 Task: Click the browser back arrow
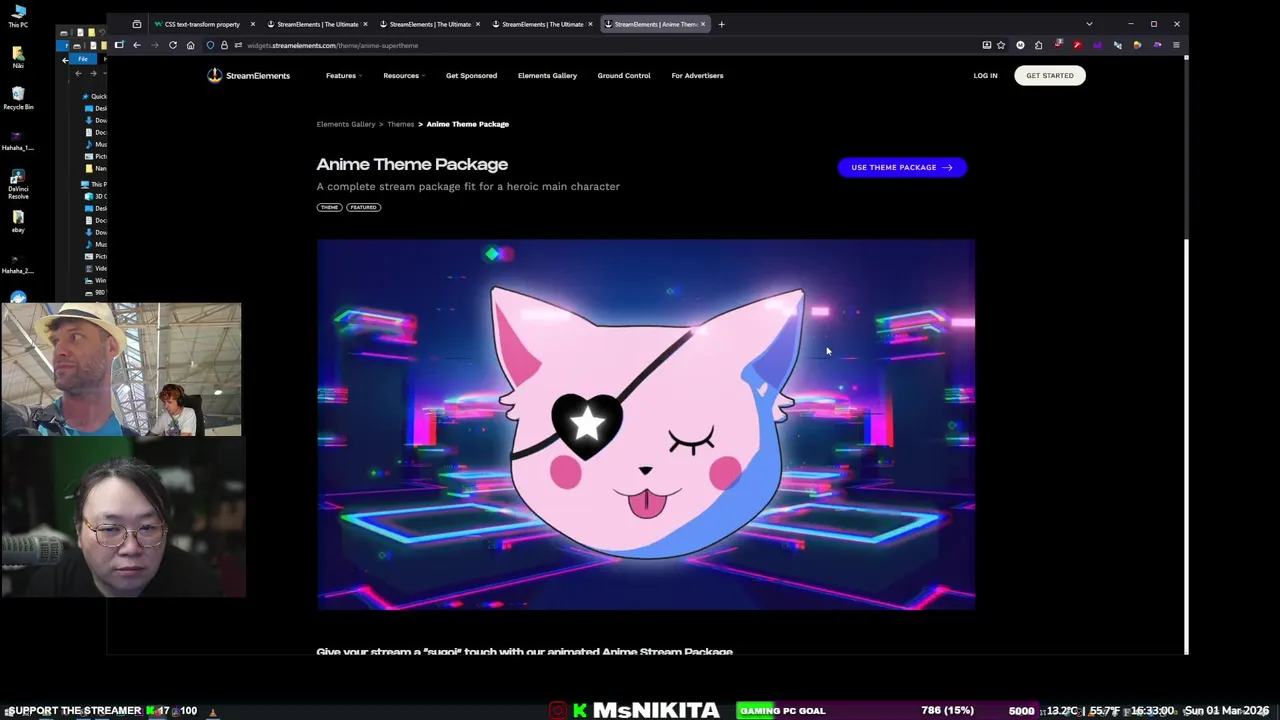point(137,45)
